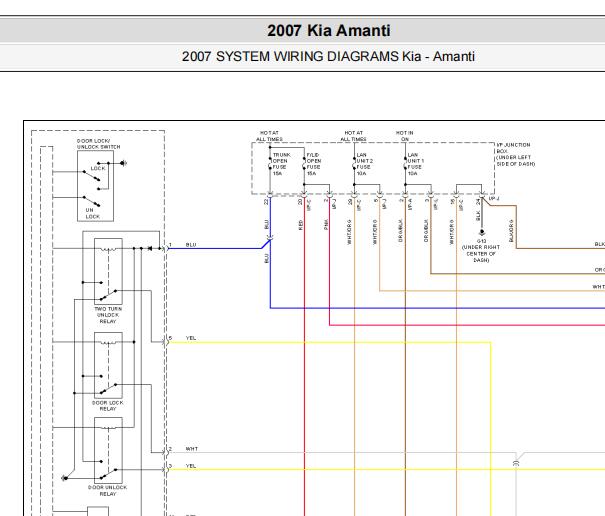
Task: Click the vertical 'BLK/ORG' wire label
Action: (512, 231)
